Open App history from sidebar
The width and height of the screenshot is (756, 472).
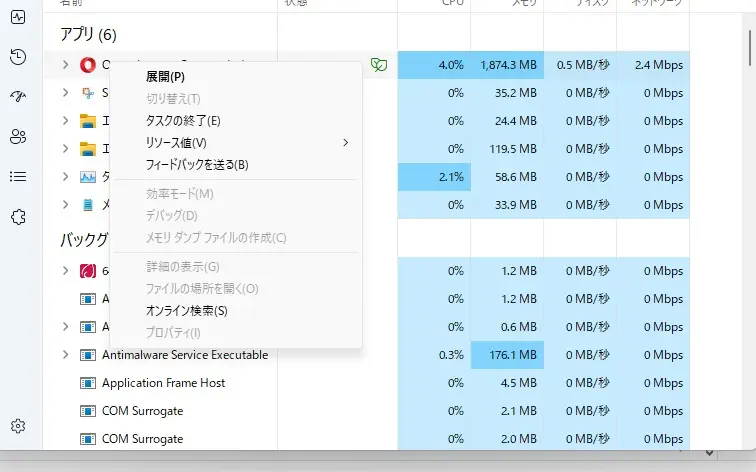click(x=17, y=57)
